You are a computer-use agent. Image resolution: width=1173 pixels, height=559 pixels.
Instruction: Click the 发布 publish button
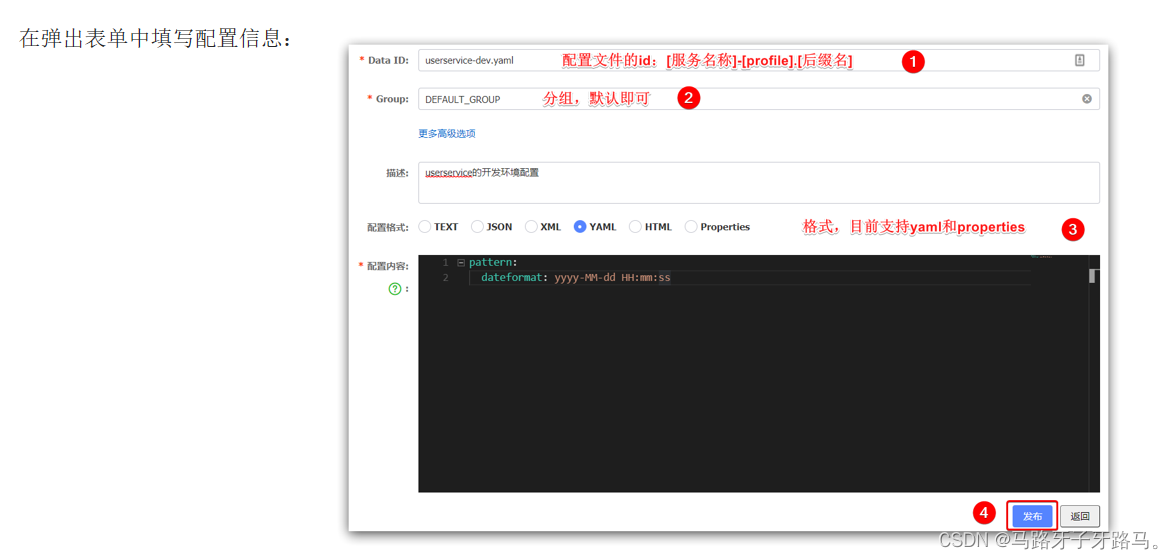[x=1032, y=516]
